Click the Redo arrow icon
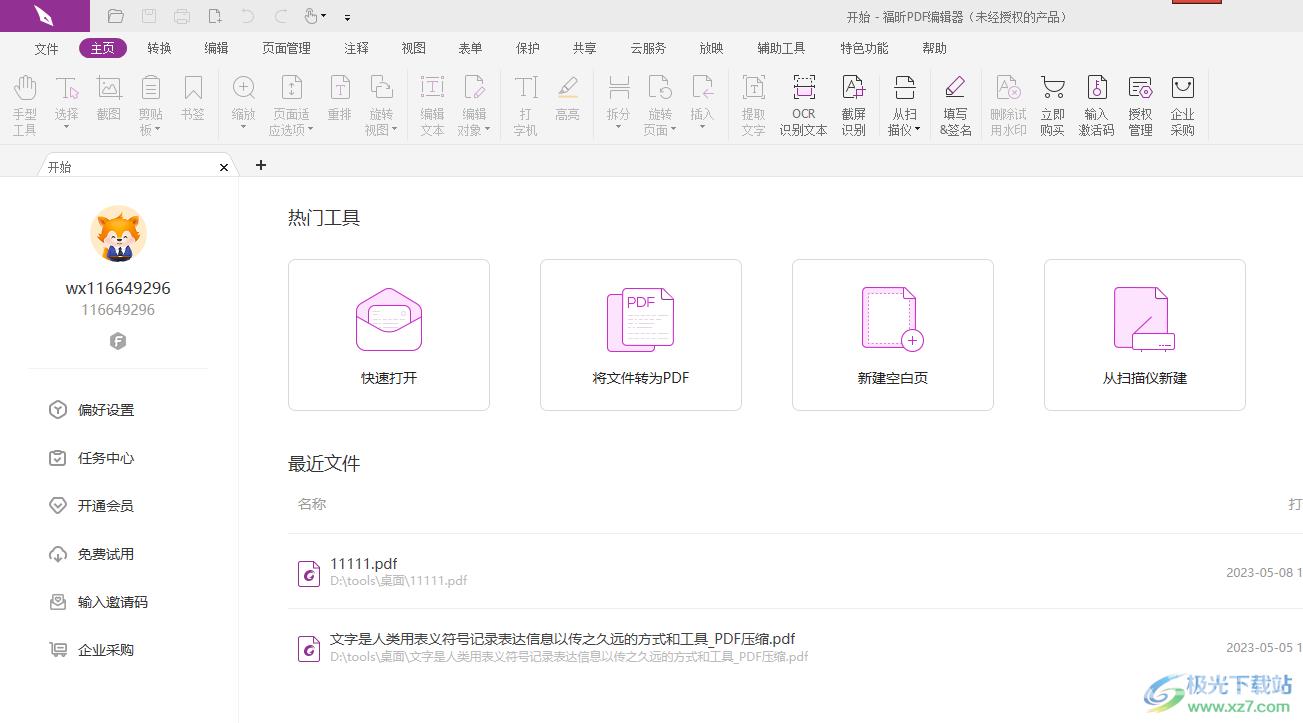 [x=281, y=16]
